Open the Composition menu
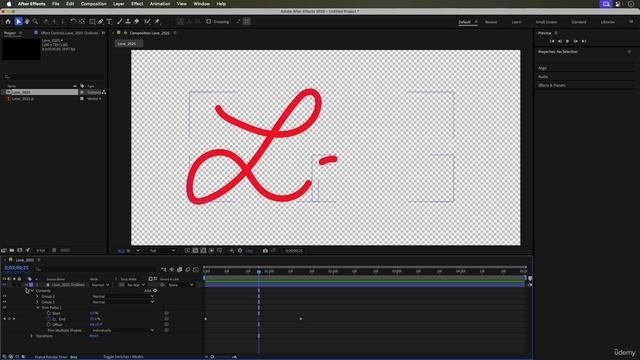640x360 pixels. pos(93,4)
